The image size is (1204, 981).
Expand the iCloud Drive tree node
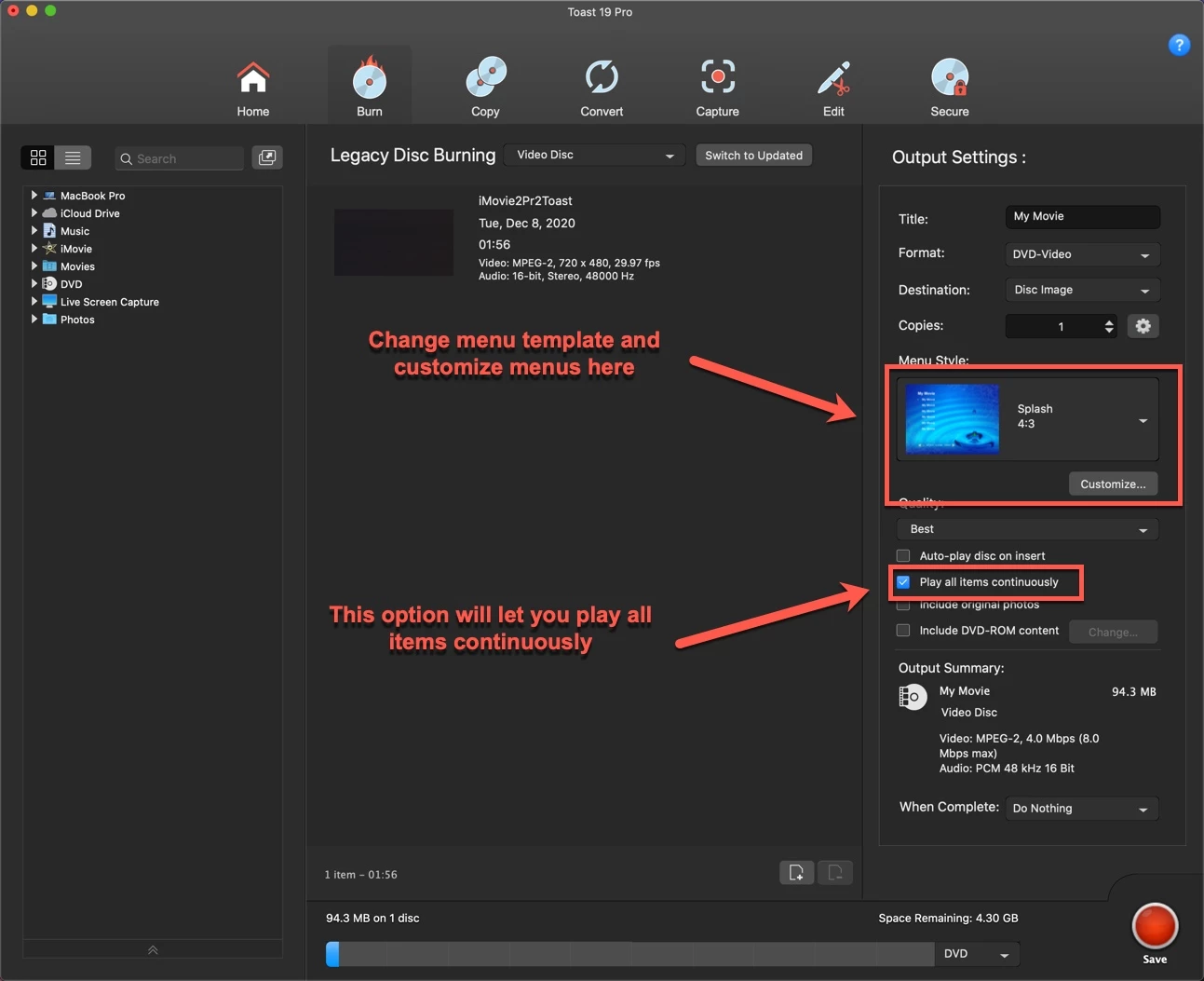coord(34,213)
